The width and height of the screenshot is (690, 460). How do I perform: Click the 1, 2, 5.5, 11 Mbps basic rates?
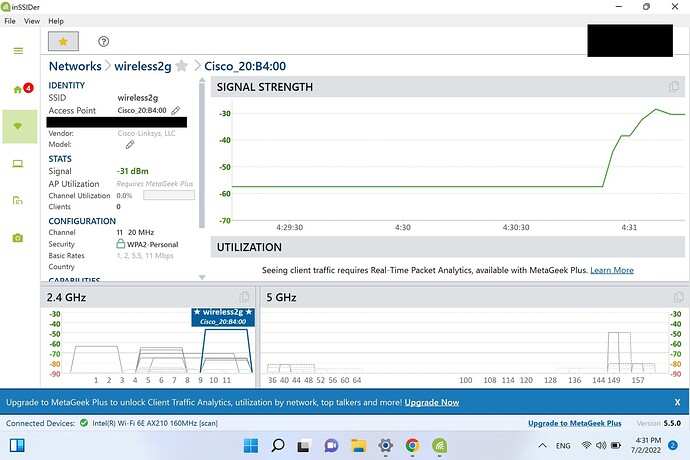[145, 256]
